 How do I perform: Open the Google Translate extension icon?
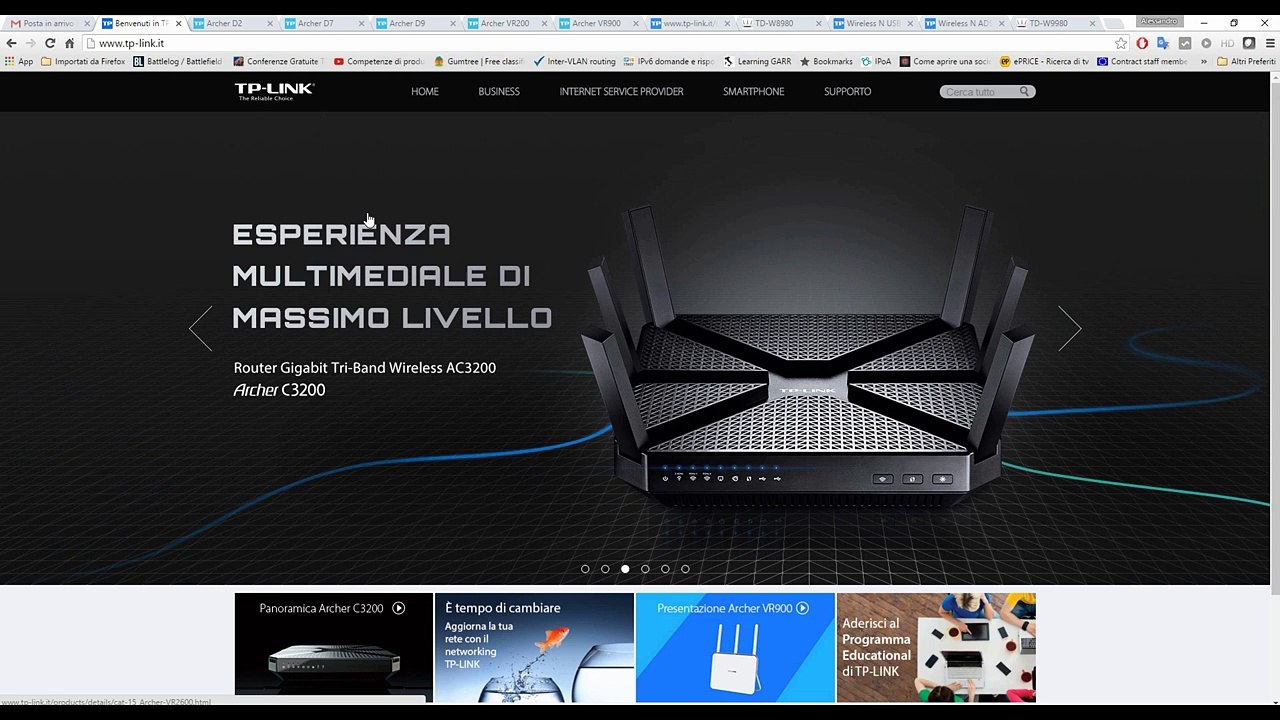tap(1163, 43)
